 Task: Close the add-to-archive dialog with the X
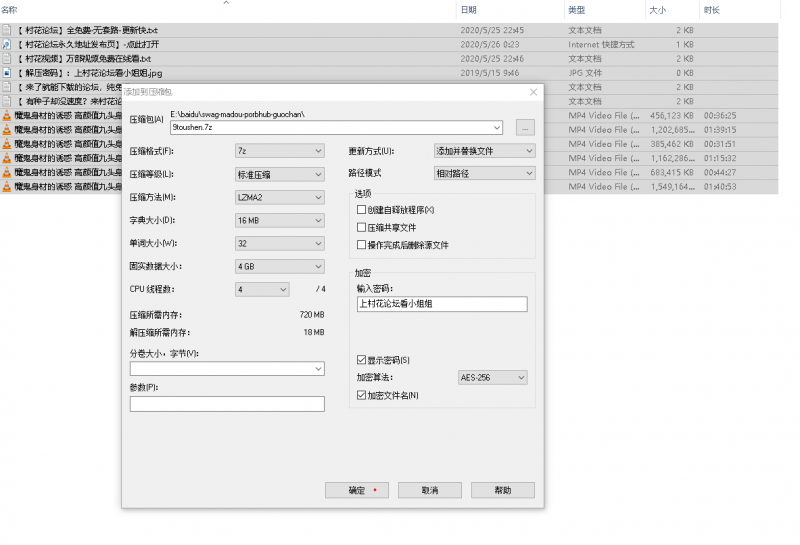pos(533,92)
